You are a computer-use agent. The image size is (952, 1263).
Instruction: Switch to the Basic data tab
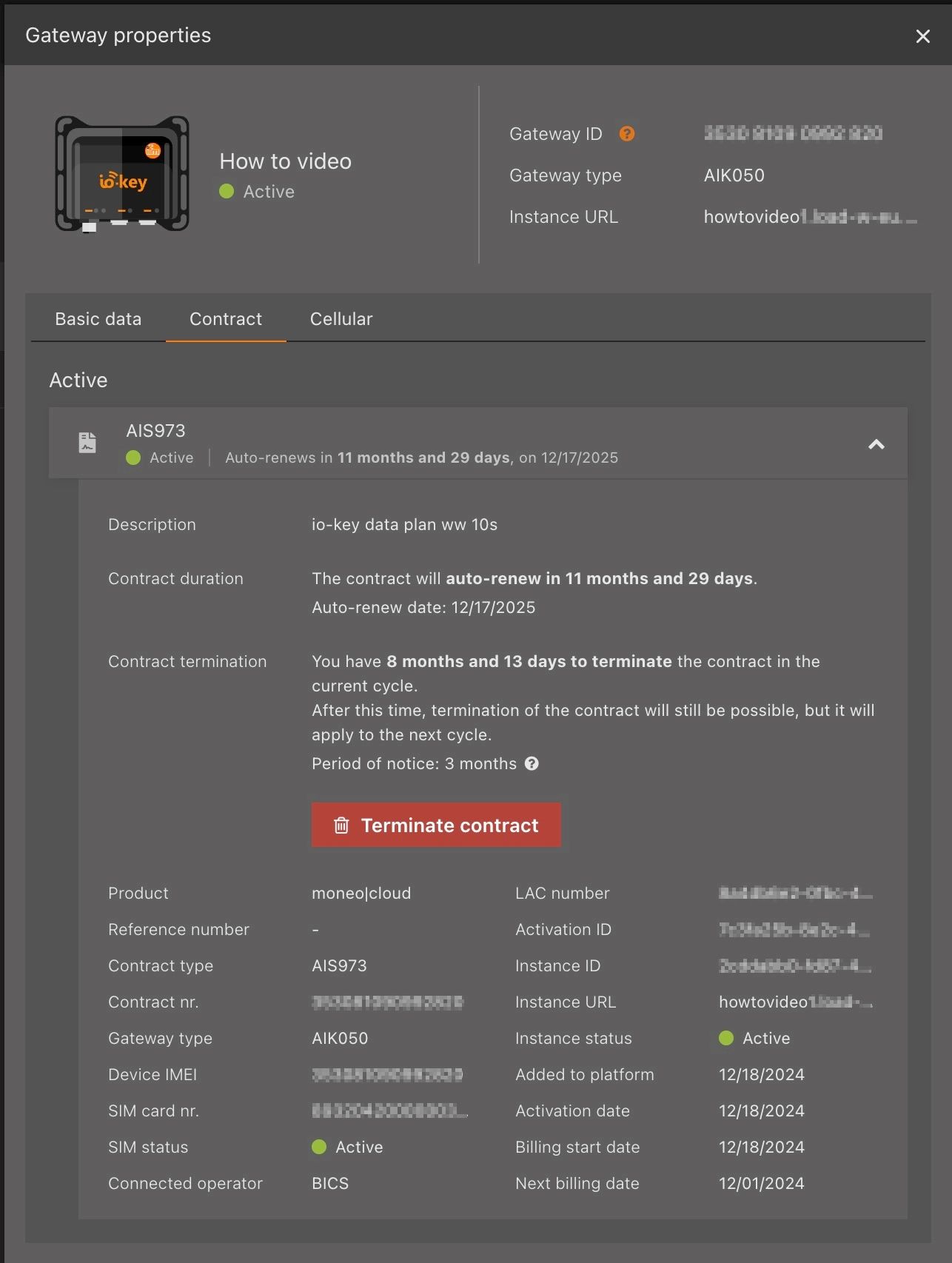click(x=98, y=319)
